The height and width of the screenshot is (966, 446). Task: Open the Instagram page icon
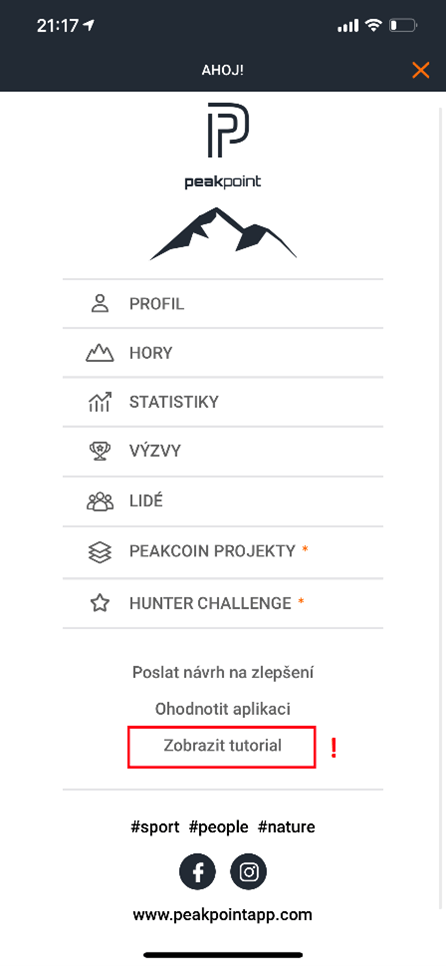coord(248,872)
